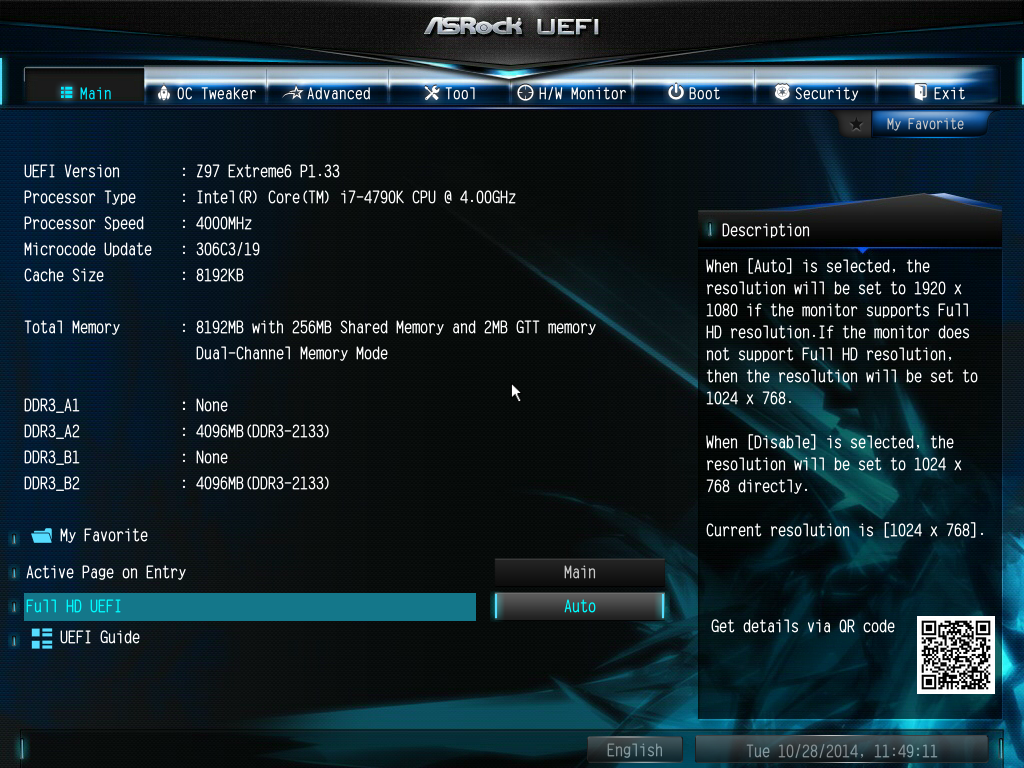Open Active Page on Entry Main dropdown
The height and width of the screenshot is (768, 1024).
point(580,573)
